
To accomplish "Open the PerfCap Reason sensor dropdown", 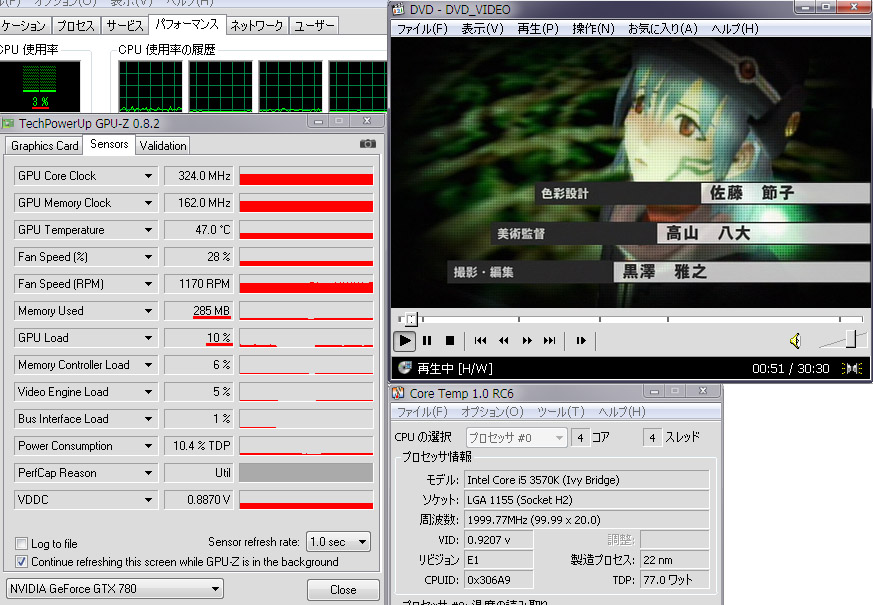I will click(148, 473).
